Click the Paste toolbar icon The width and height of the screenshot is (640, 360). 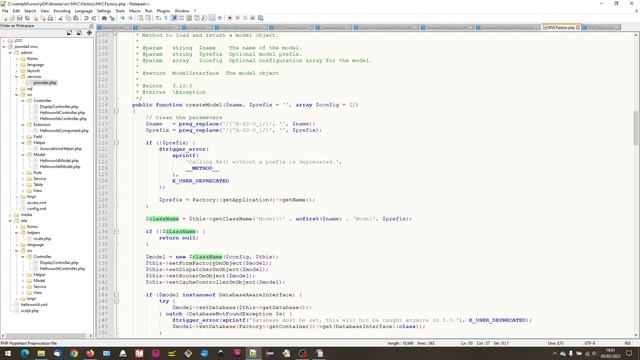coord(76,18)
